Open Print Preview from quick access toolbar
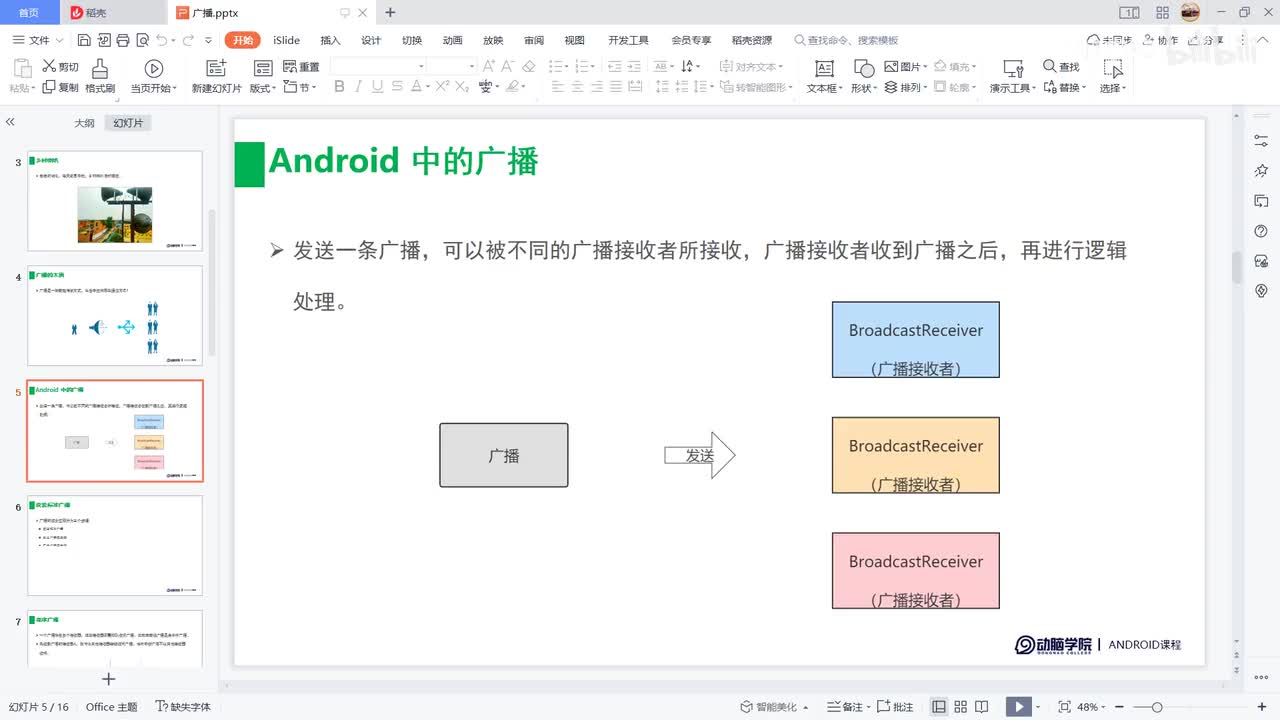 coord(141,40)
